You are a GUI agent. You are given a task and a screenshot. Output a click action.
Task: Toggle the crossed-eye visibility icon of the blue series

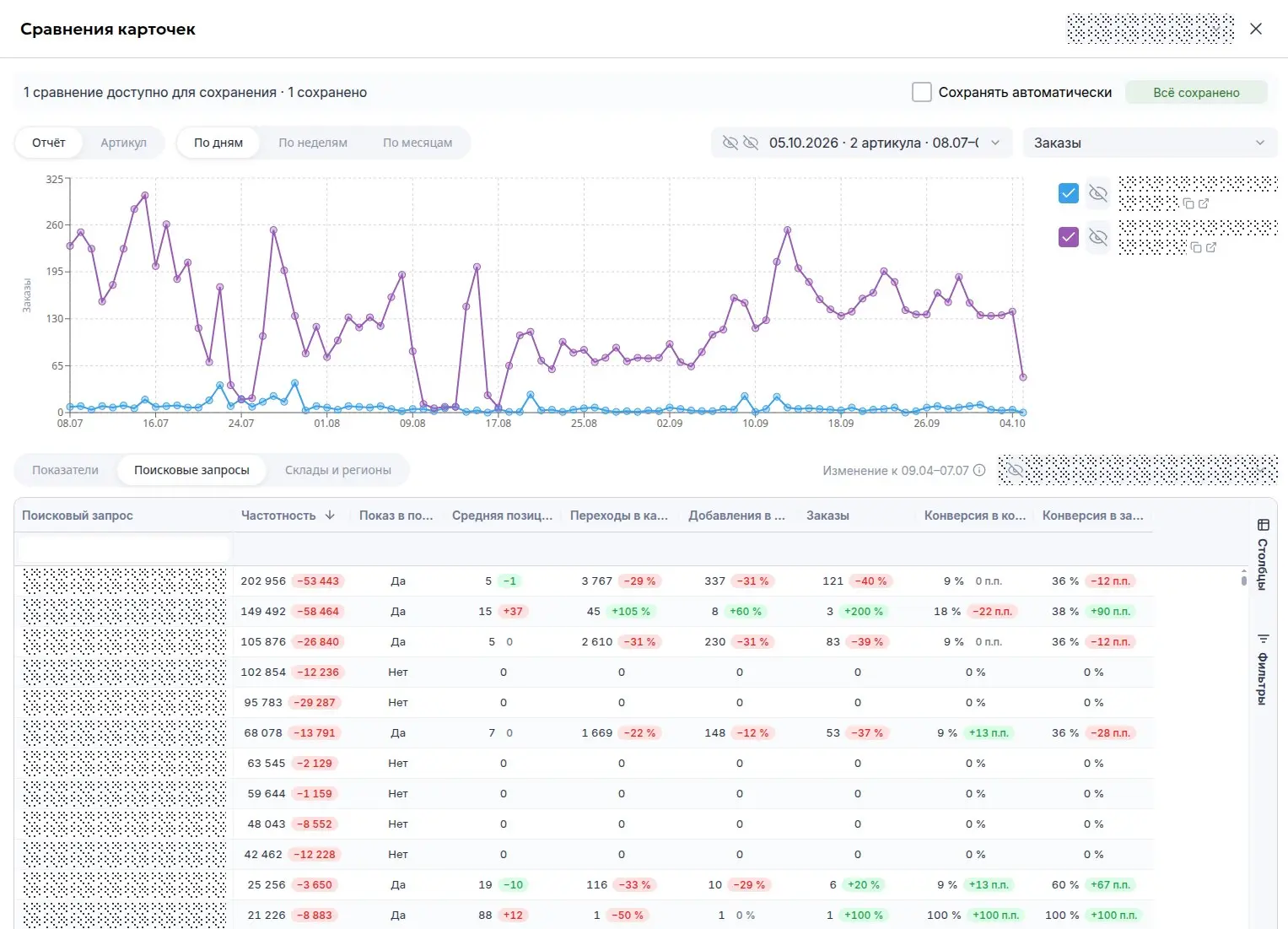click(x=1097, y=193)
